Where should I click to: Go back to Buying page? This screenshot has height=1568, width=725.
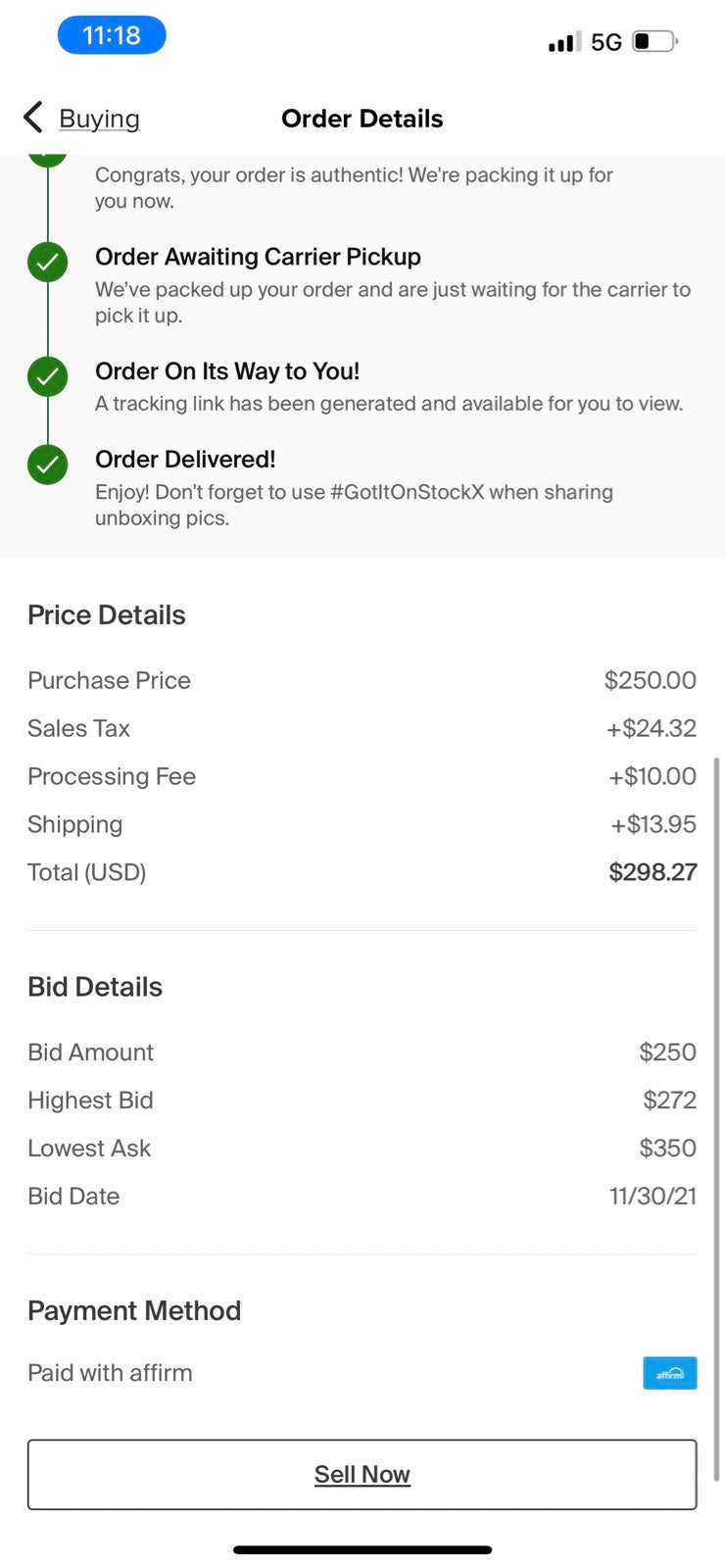[x=99, y=119]
